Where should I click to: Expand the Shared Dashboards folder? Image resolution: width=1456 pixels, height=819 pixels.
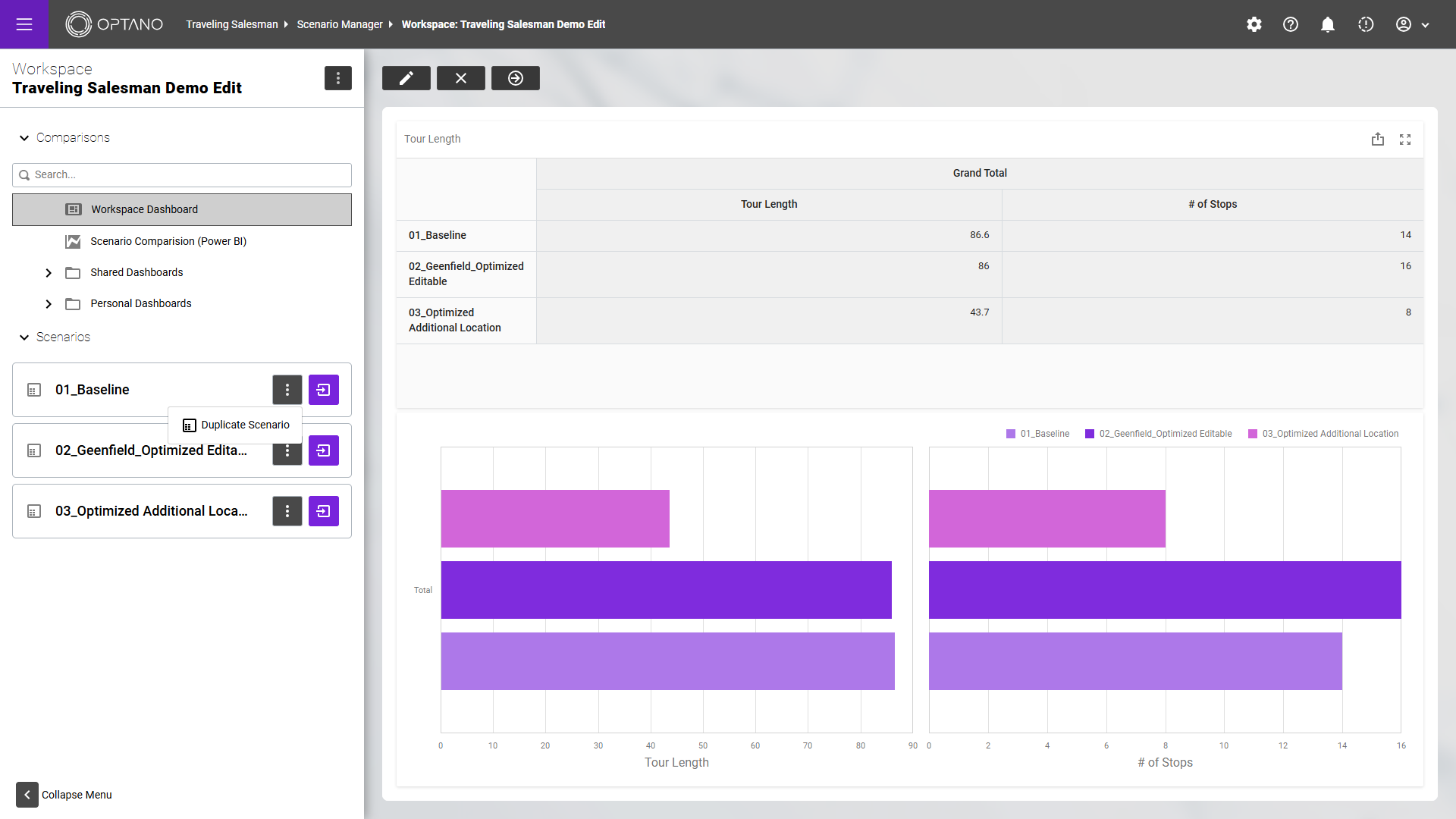click(x=49, y=272)
